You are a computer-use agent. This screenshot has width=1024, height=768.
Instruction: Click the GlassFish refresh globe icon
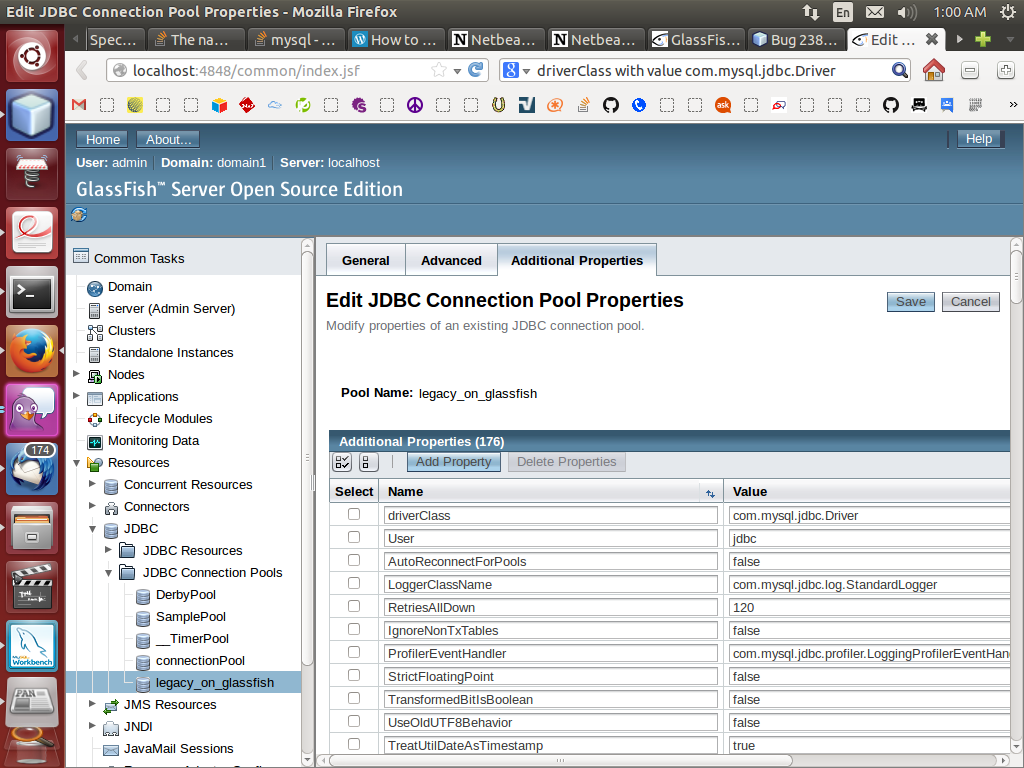point(79,214)
